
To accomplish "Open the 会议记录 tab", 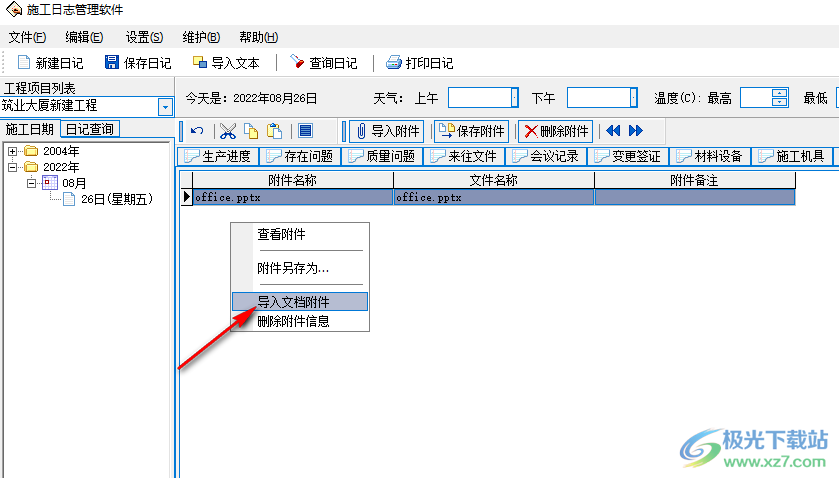I will click(546, 156).
